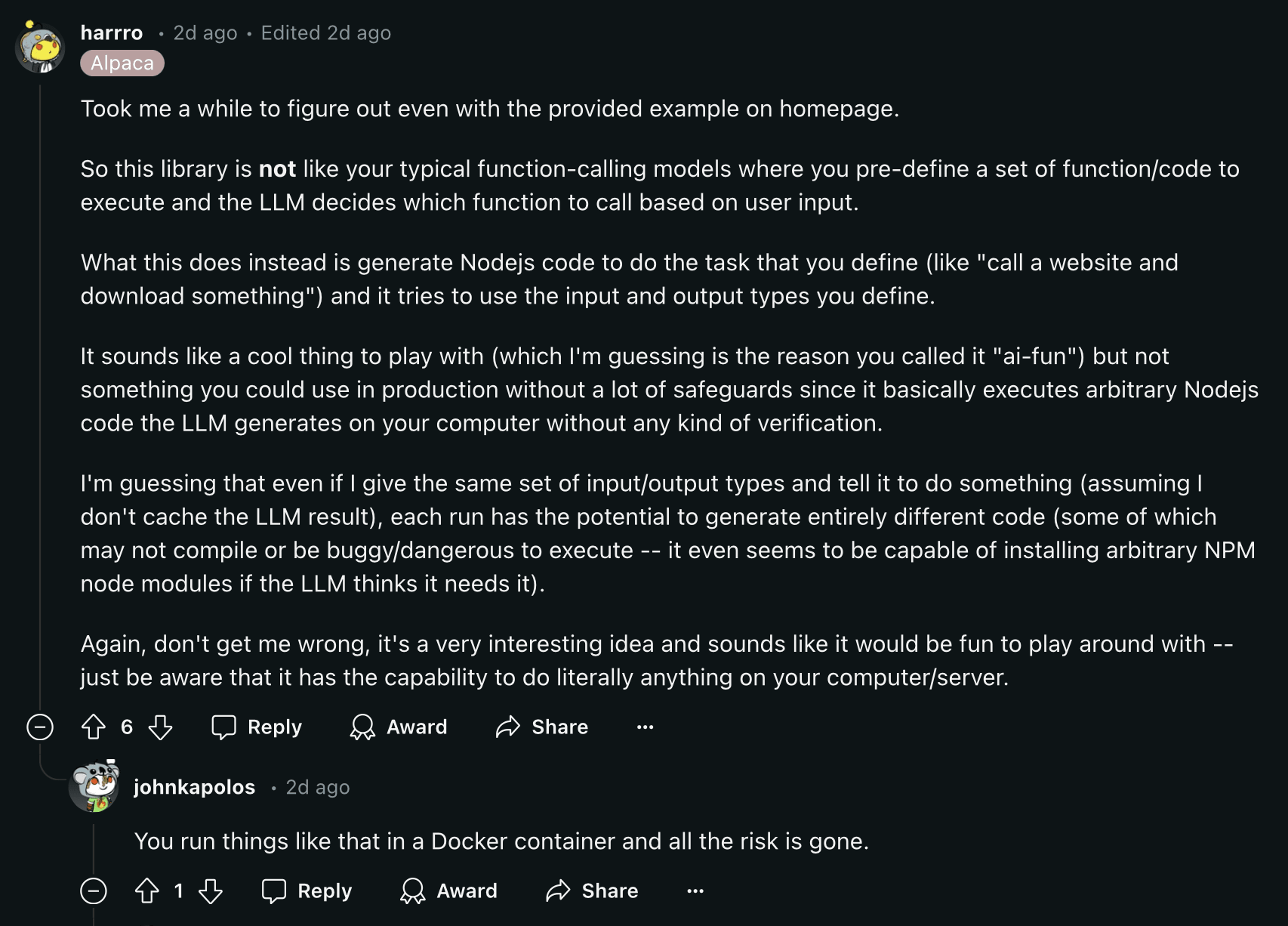
Task: Open harrro's user profile link
Action: (112, 32)
